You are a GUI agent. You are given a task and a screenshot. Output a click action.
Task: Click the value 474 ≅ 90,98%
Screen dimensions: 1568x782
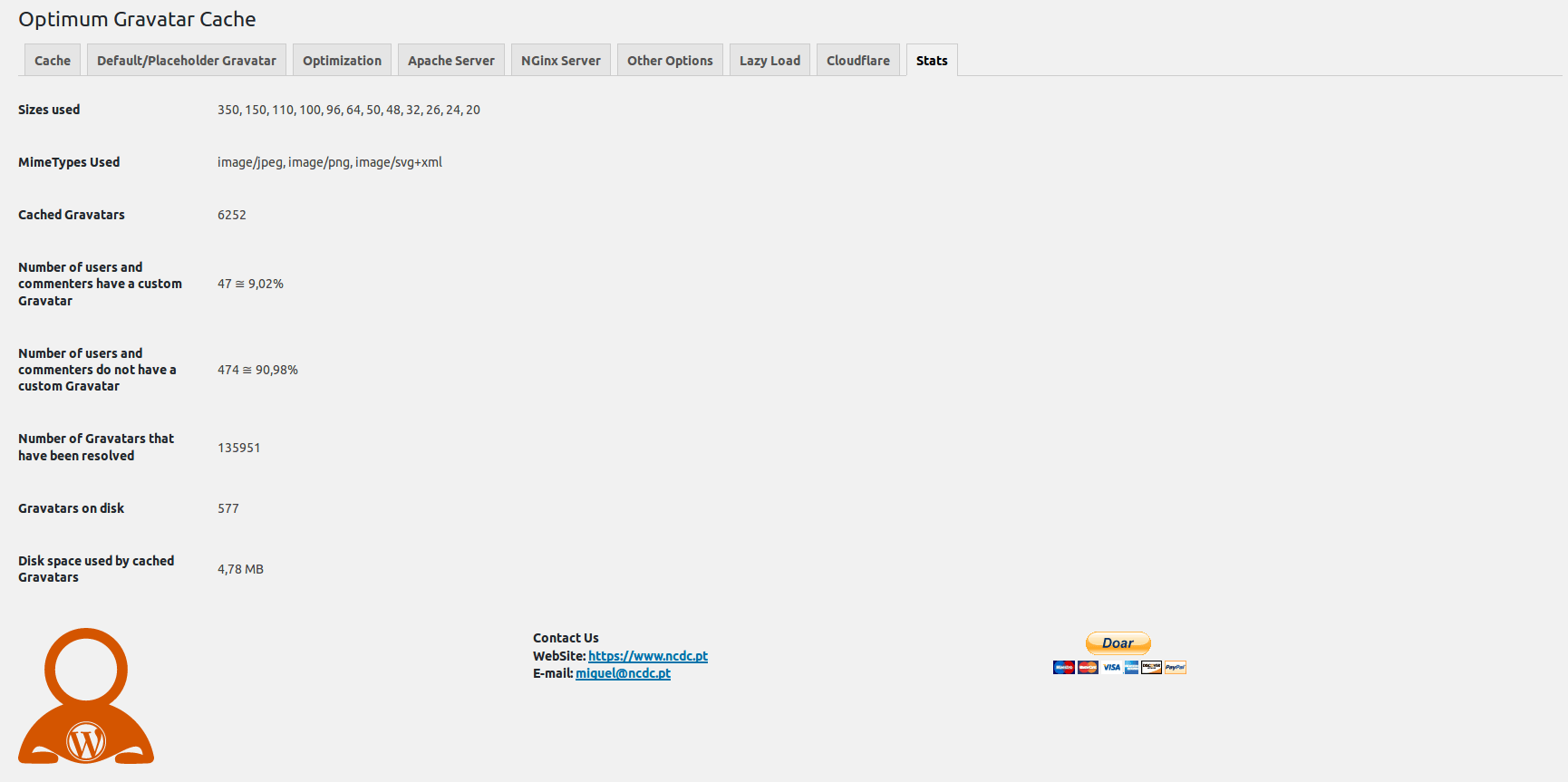tap(257, 370)
